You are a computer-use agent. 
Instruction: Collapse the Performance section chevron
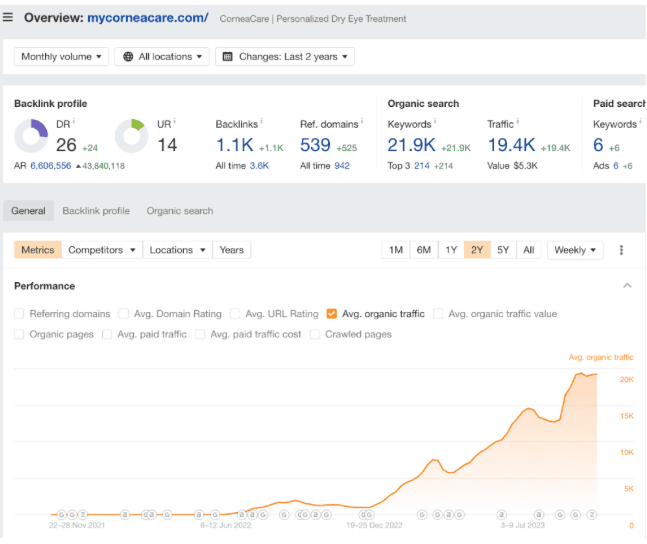tap(627, 286)
